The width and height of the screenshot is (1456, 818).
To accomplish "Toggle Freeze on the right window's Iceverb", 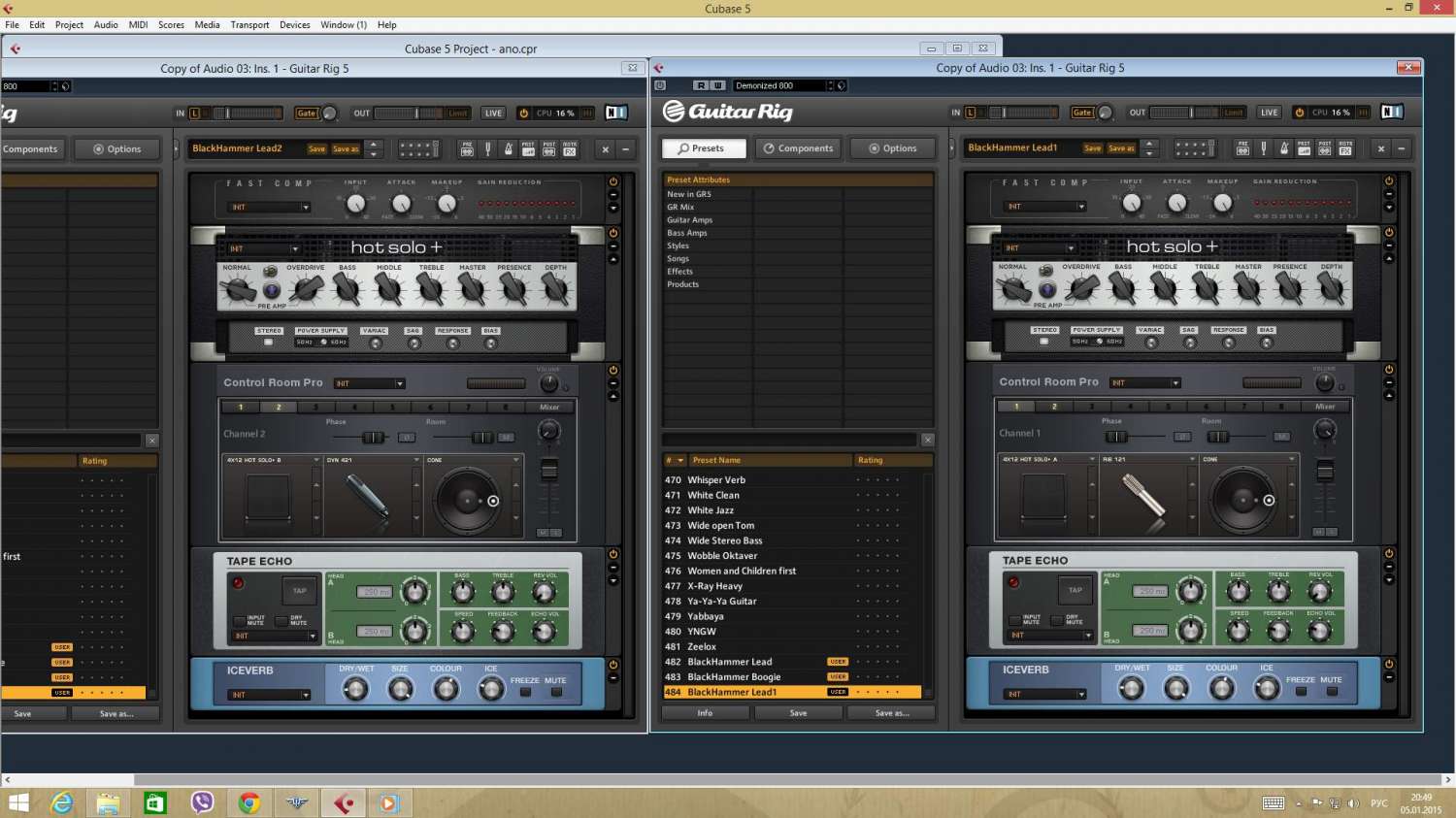I will [x=1301, y=691].
